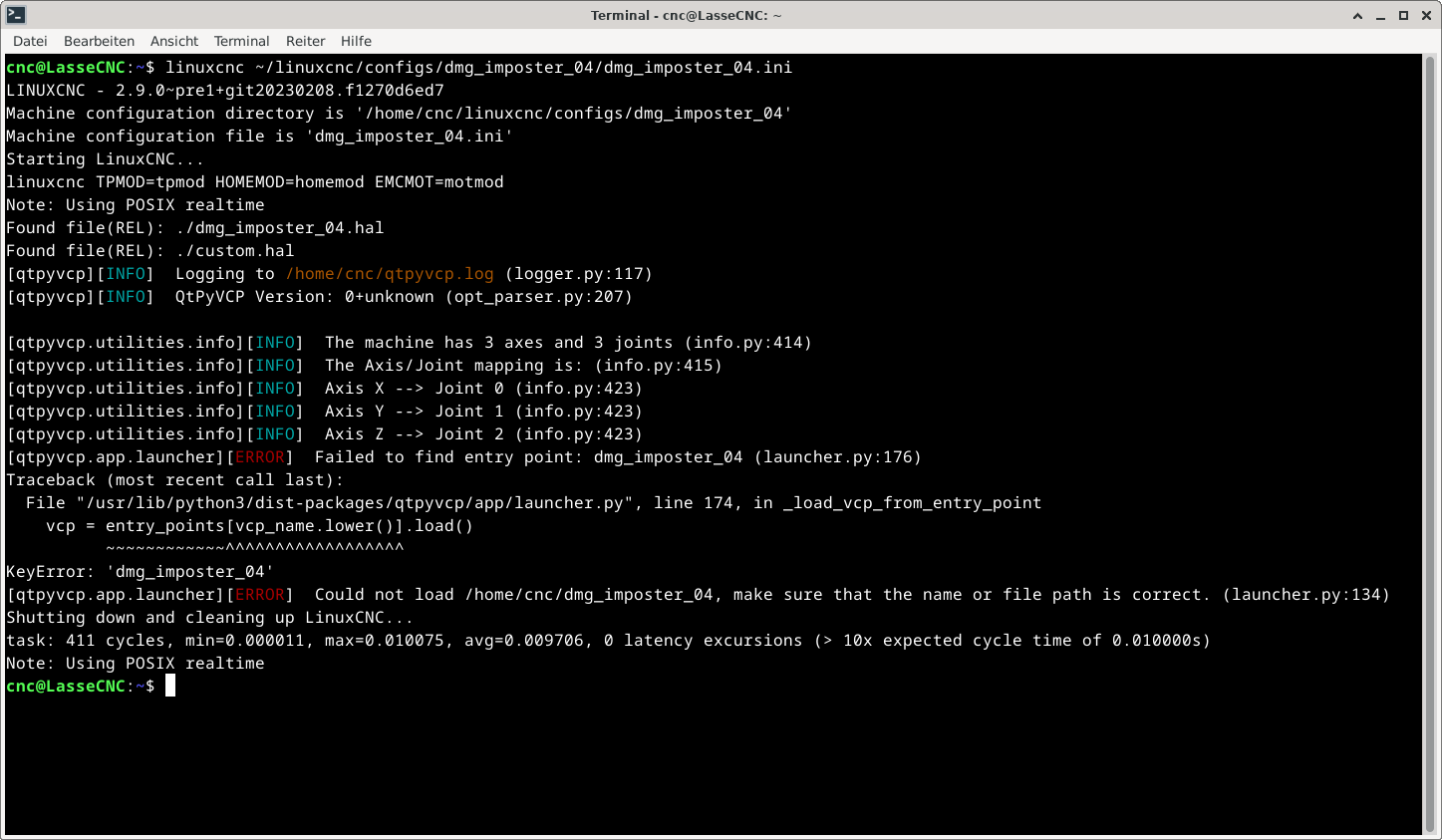Click the line "Starting LinuxCNC..."
Image resolution: width=1442 pixels, height=840 pixels.
[105, 159]
